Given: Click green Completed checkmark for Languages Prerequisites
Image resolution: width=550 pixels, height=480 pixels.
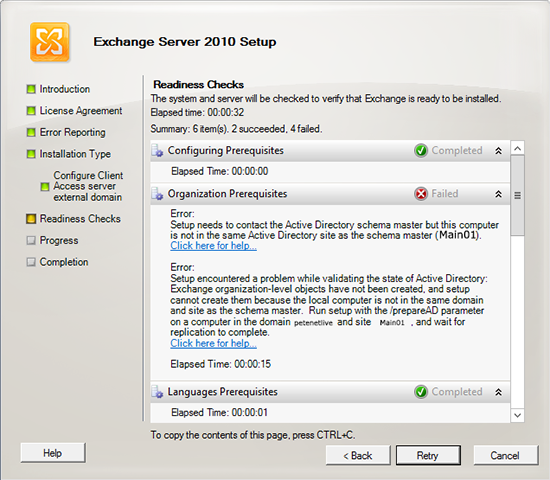Looking at the screenshot, I should (x=421, y=392).
